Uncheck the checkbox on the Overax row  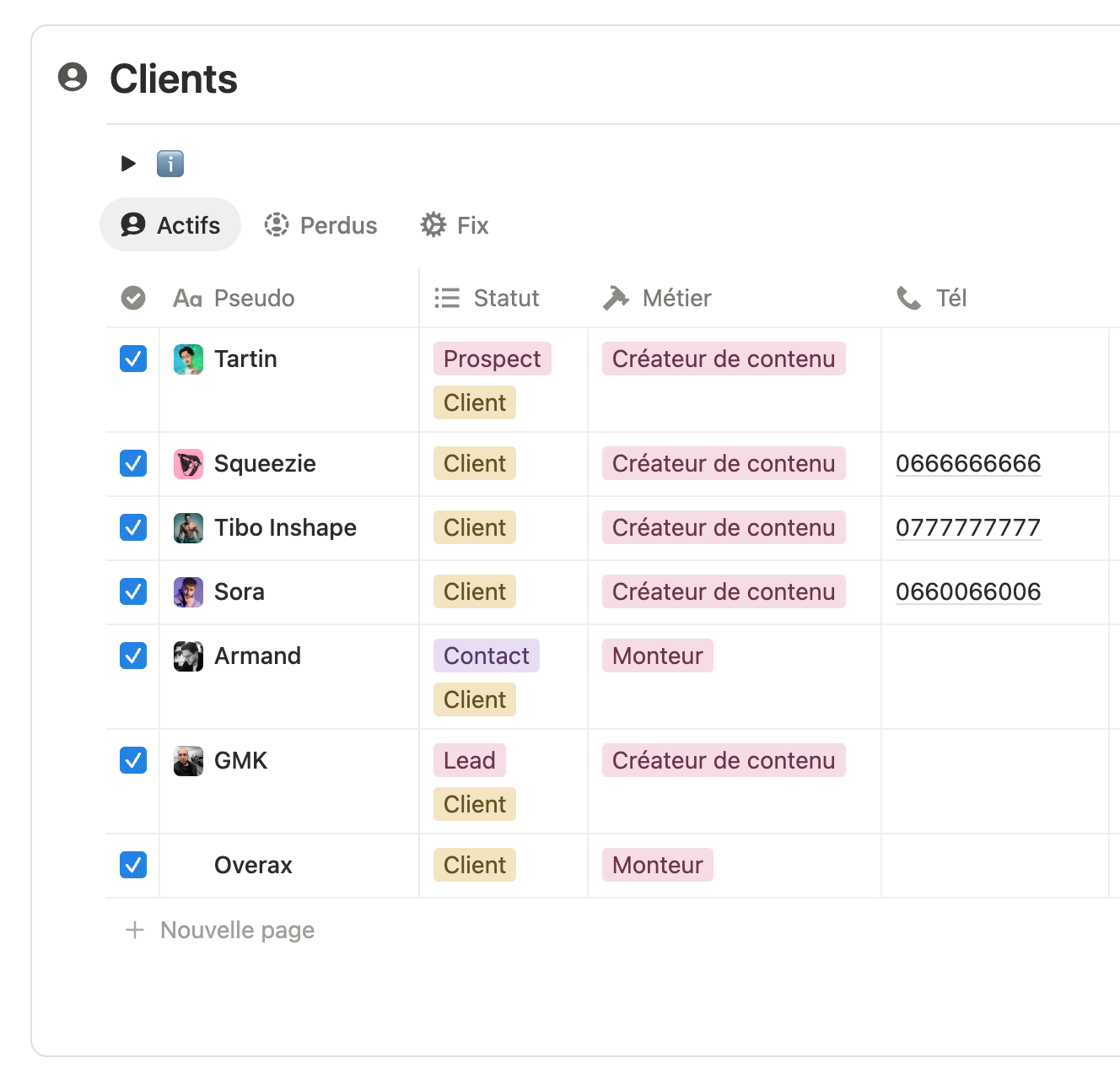pyautogui.click(x=132, y=865)
